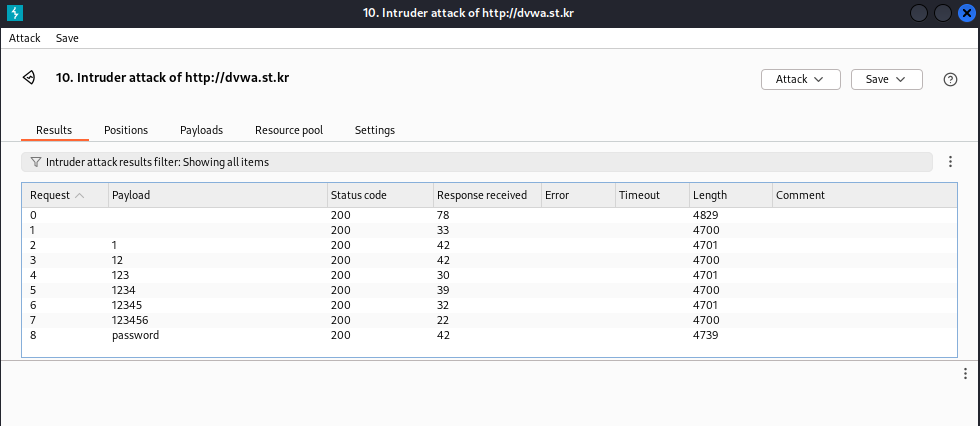This screenshot has width=980, height=426.
Task: Open the Save menu in the menu bar
Action: (67, 38)
